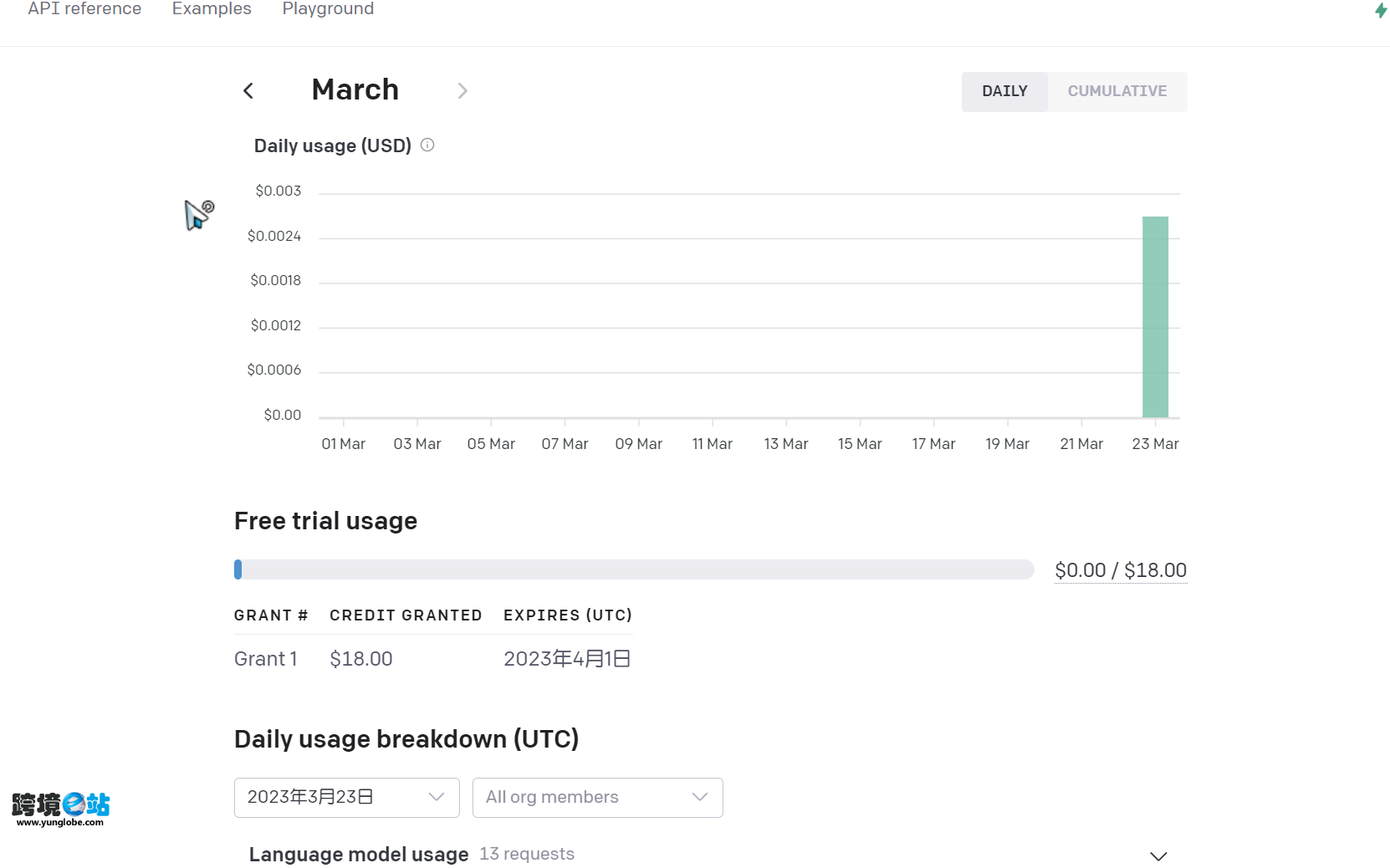Open the Examples tab
Viewport: 1390px width, 868px height.
212,9
